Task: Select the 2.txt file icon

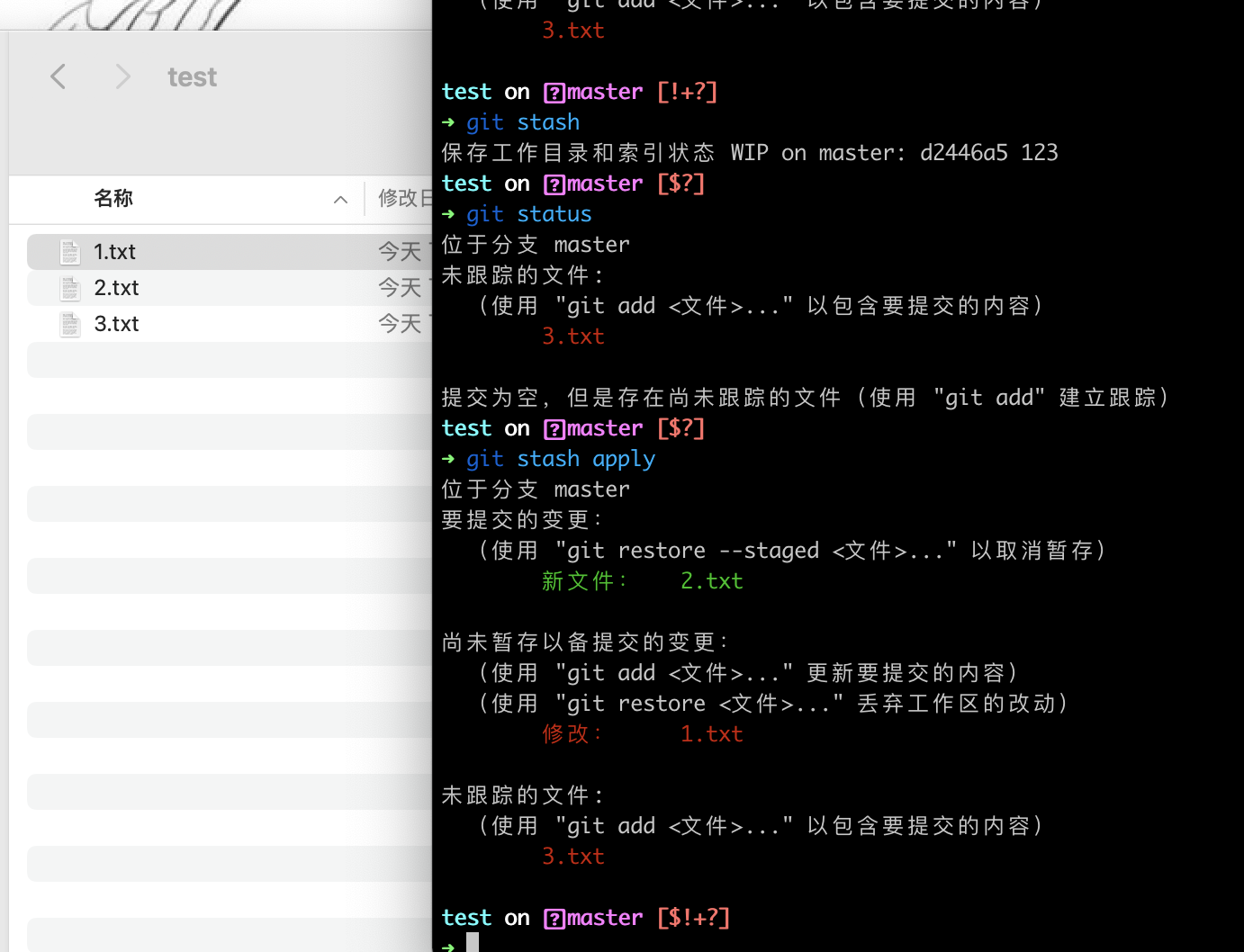Action: point(70,288)
